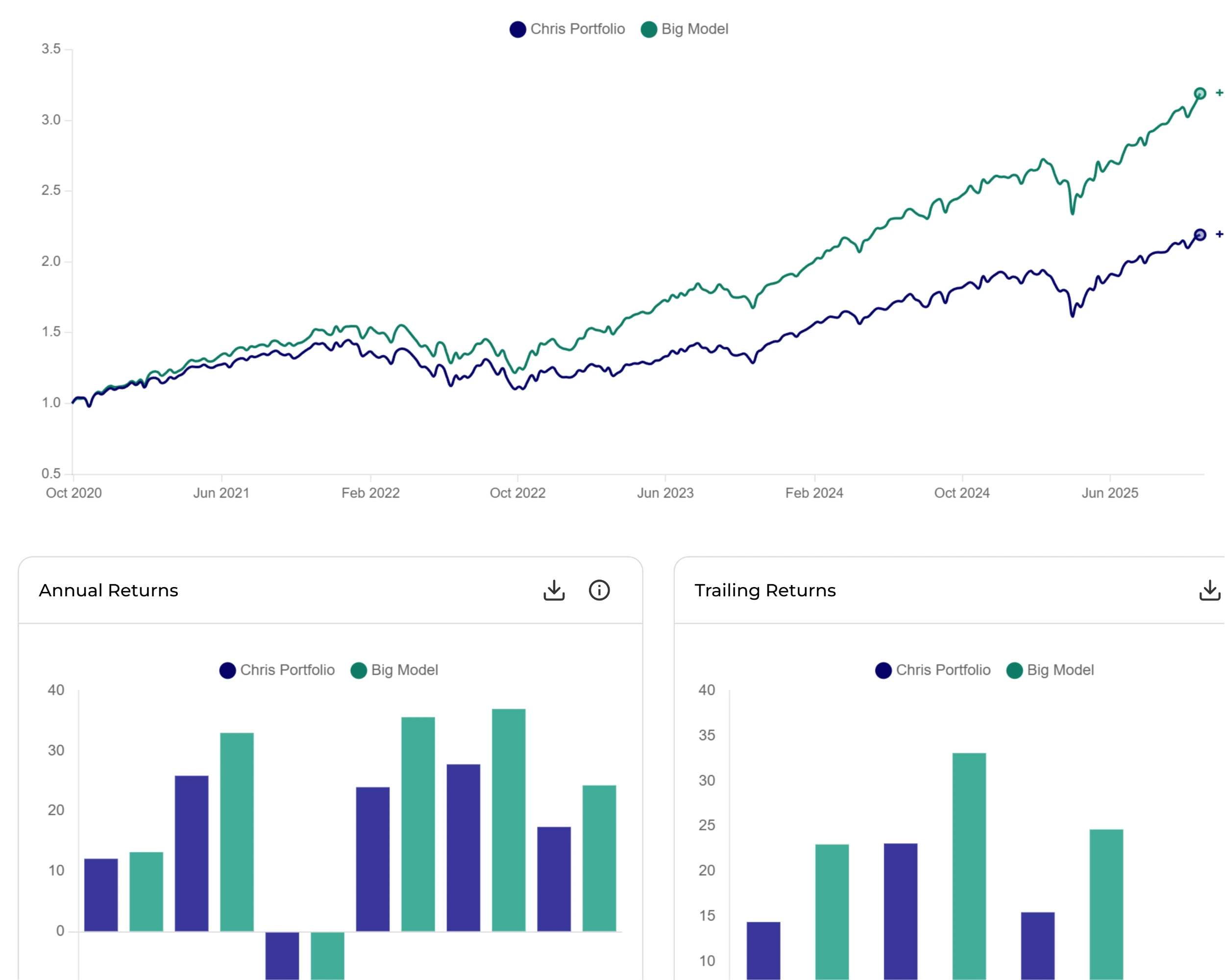Click the negative blue bar in Annual Returns

(x=282, y=955)
